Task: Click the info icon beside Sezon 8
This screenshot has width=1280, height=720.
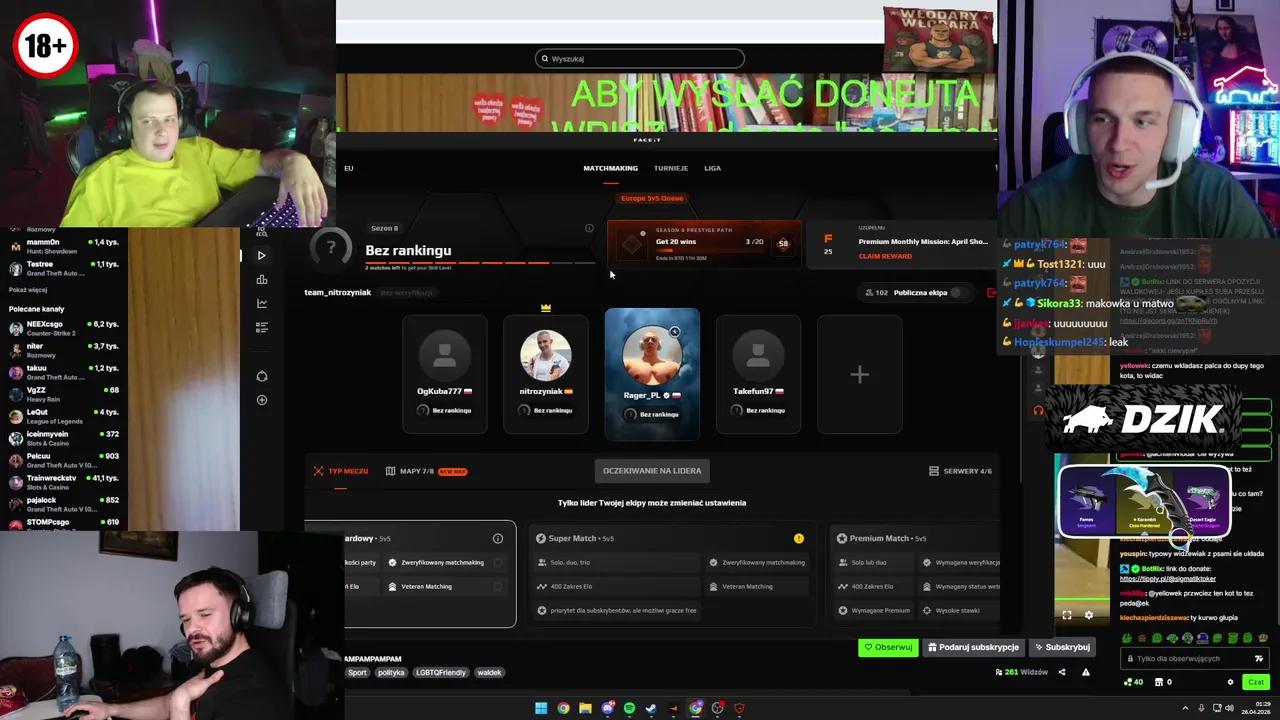Action: (589, 228)
